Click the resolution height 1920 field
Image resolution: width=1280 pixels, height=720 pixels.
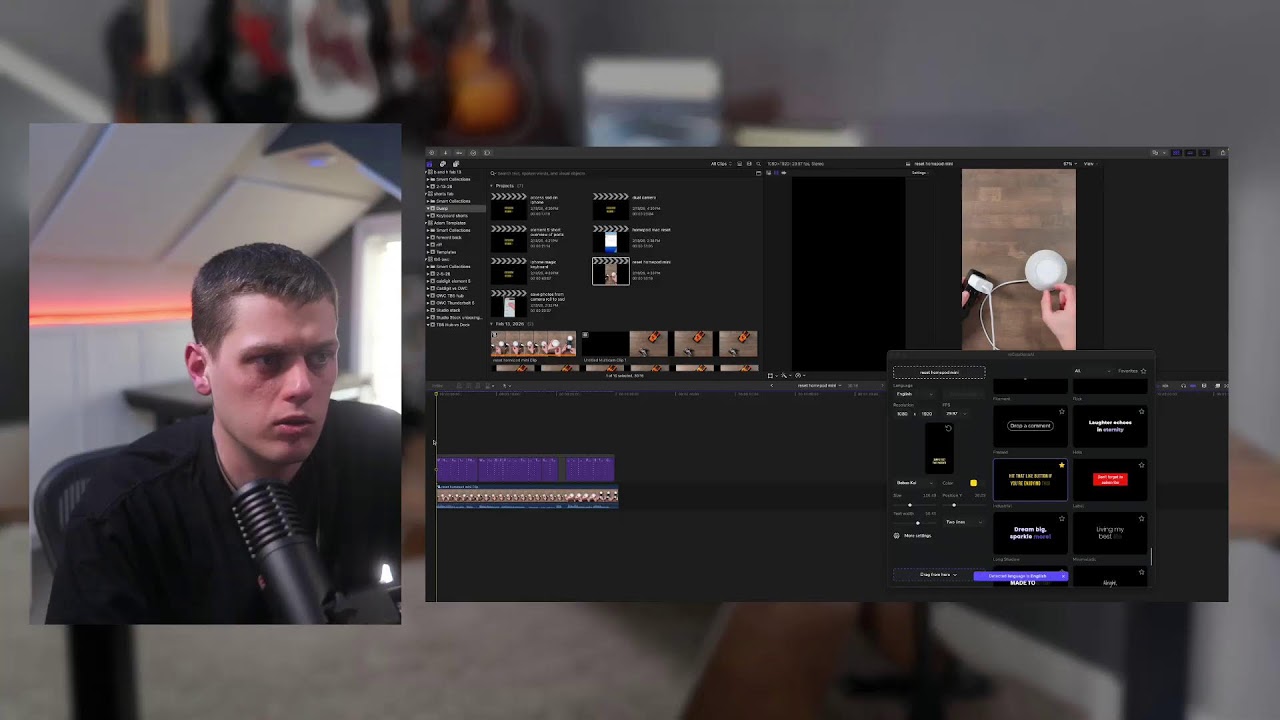coord(927,413)
